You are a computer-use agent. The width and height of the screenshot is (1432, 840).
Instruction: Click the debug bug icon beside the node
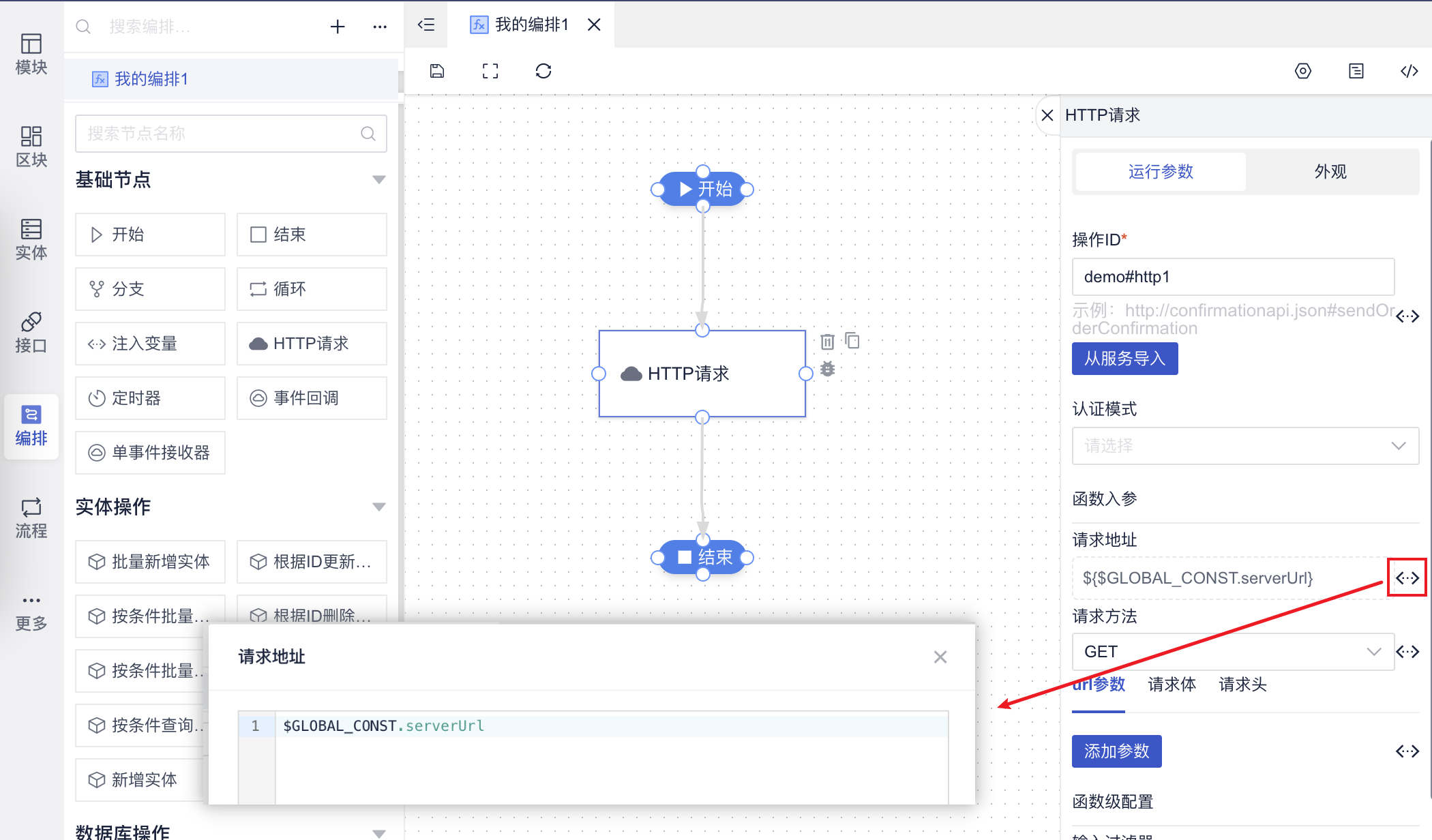click(x=828, y=370)
